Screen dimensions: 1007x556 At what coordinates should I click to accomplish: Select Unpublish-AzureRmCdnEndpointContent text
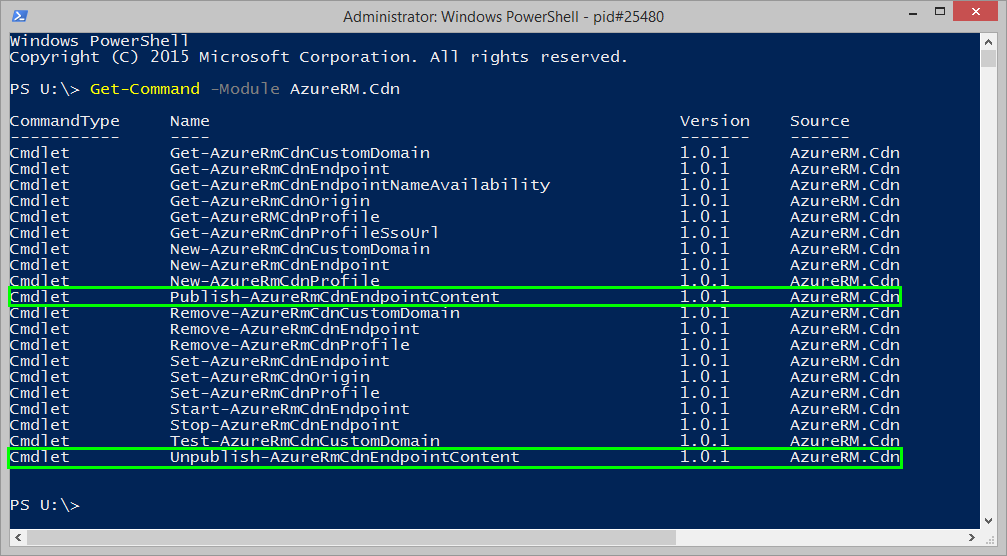[345, 457]
